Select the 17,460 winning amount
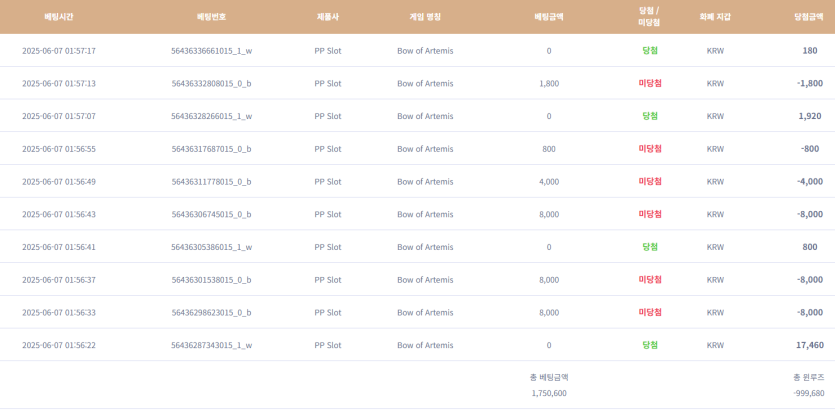Image resolution: width=835 pixels, height=413 pixels. click(809, 345)
